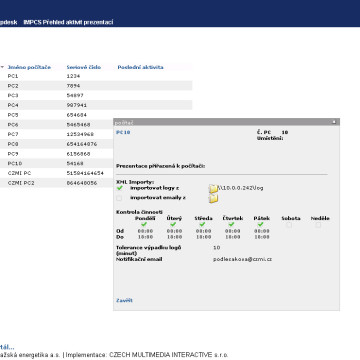Open the pdesk navigation item
This screenshot has width=360, height=360.
click(9, 22)
